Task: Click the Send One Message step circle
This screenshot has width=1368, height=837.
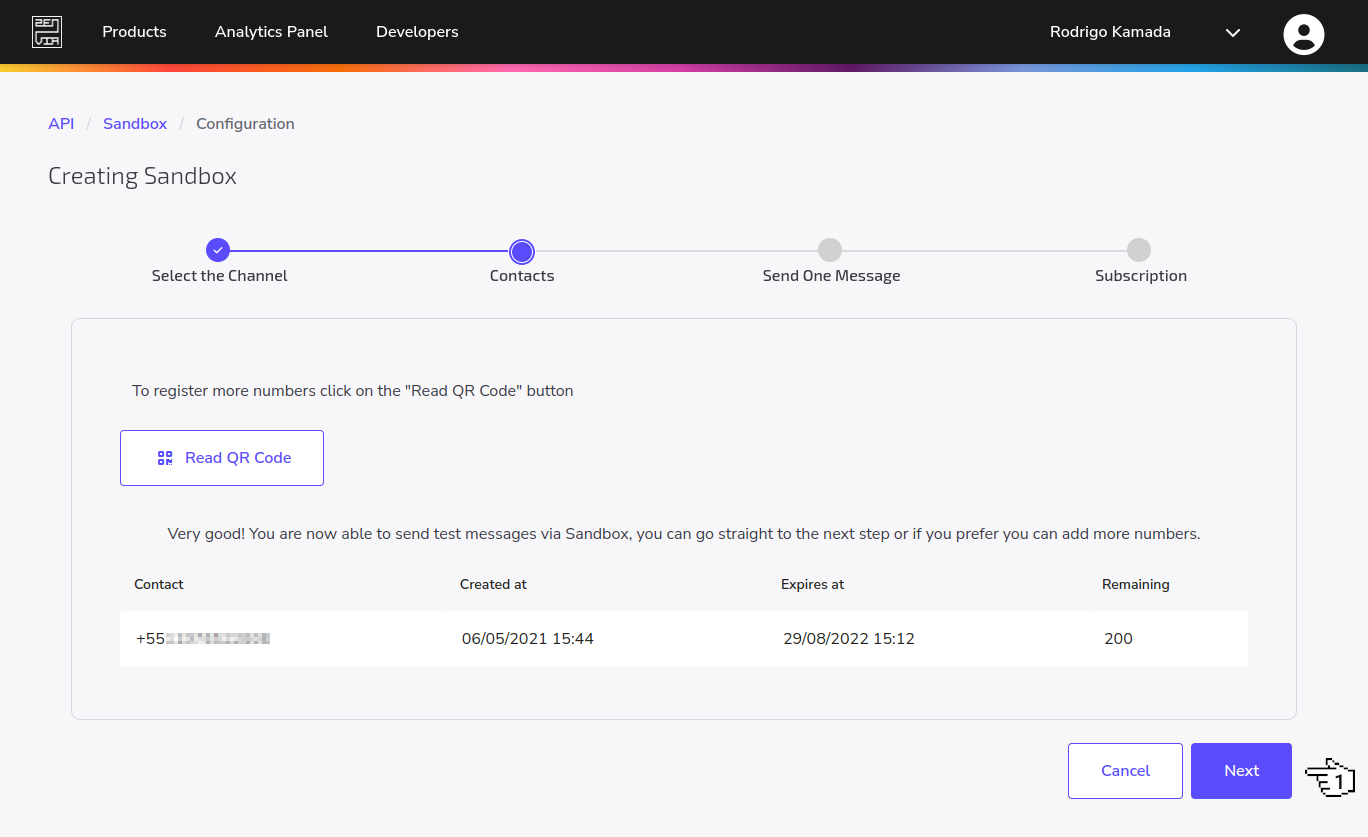Action: coord(830,251)
